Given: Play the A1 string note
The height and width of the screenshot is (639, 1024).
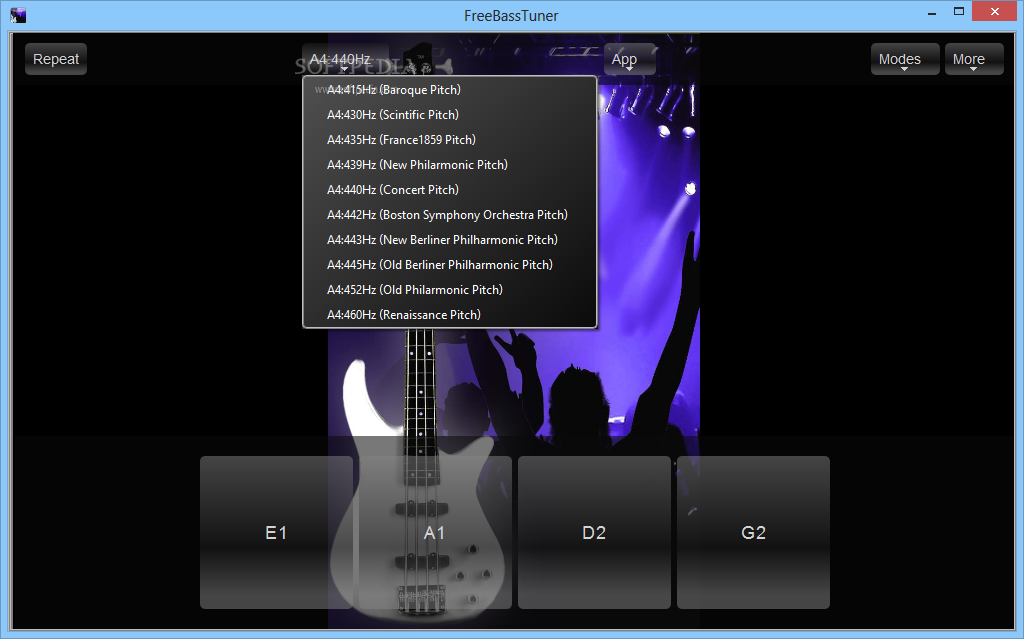Looking at the screenshot, I should point(435,532).
